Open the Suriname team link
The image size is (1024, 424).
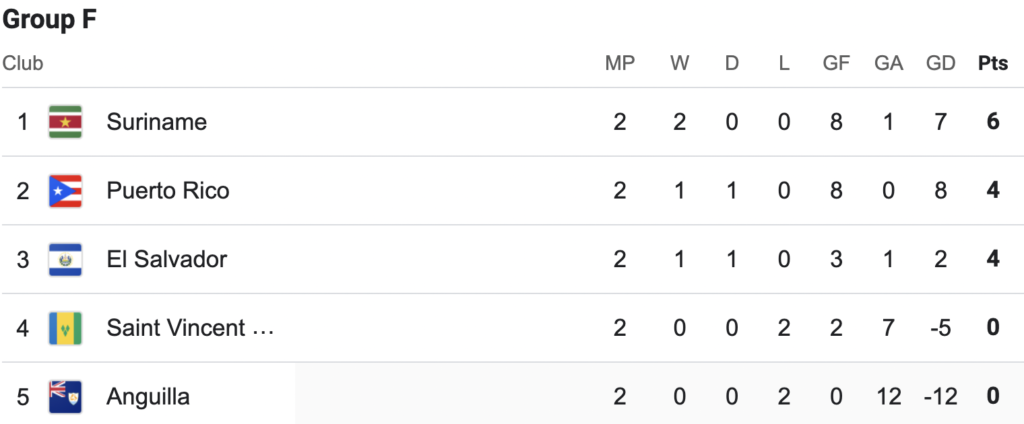pos(157,122)
